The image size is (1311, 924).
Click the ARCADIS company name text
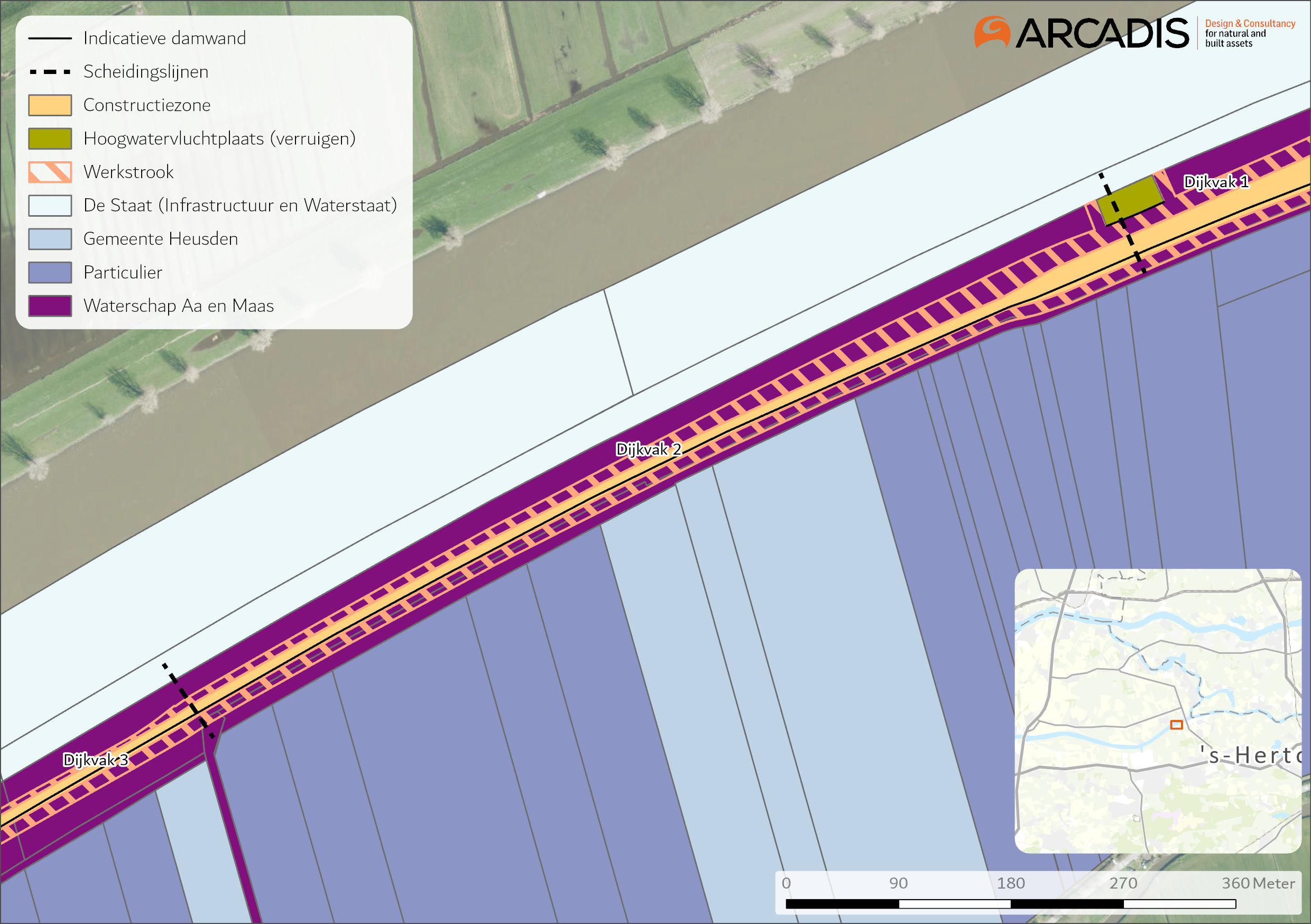click(x=1102, y=33)
